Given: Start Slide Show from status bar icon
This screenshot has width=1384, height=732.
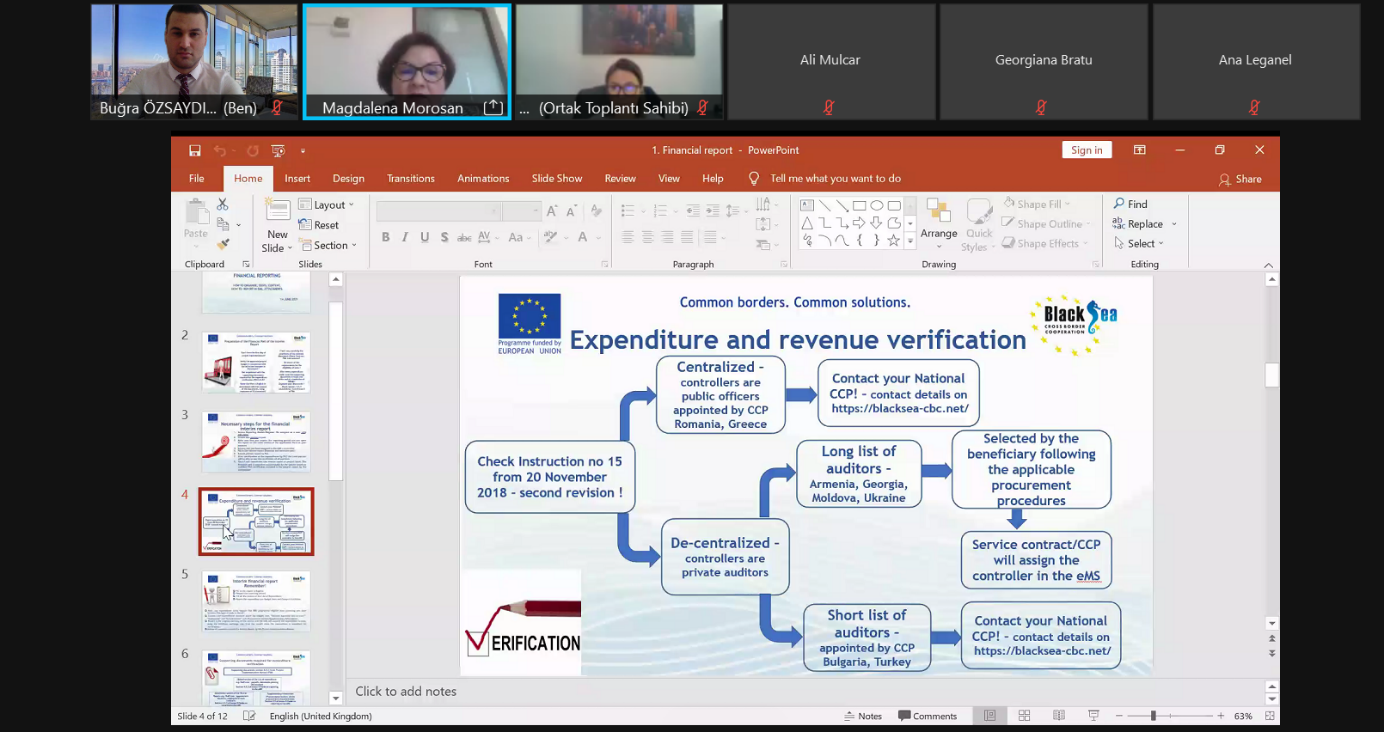Looking at the screenshot, I should coord(1093,716).
